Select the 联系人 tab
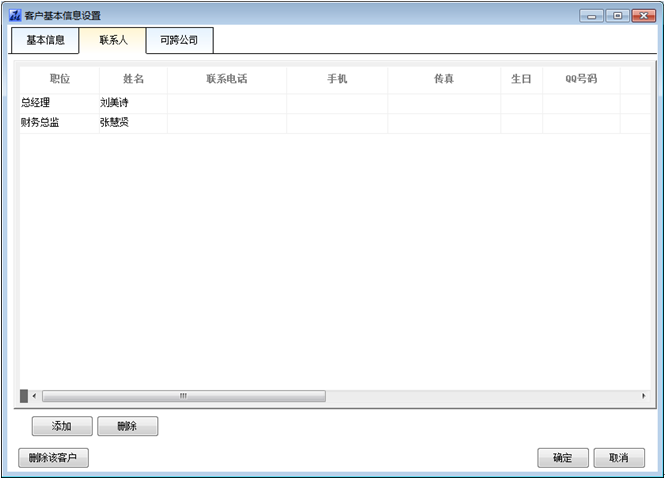The height and width of the screenshot is (479, 665). (x=112, y=41)
